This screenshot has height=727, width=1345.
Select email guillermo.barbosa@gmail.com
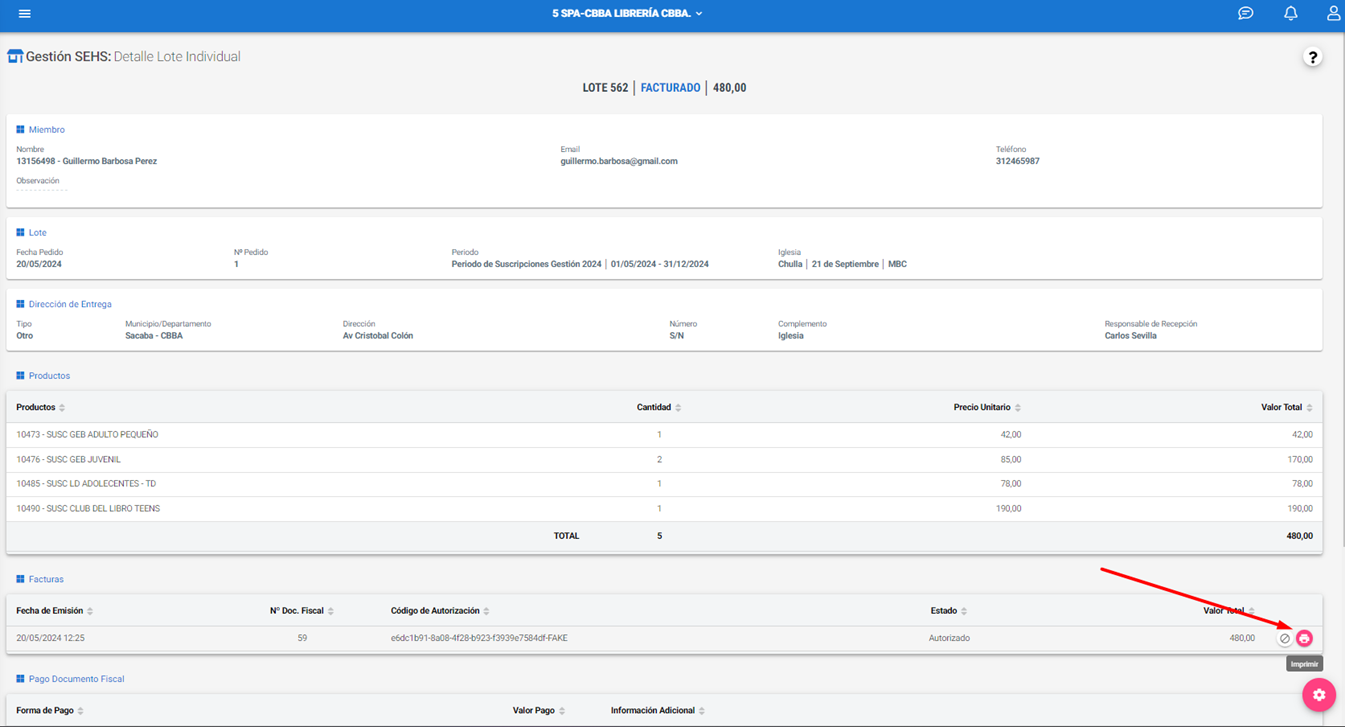coord(619,161)
